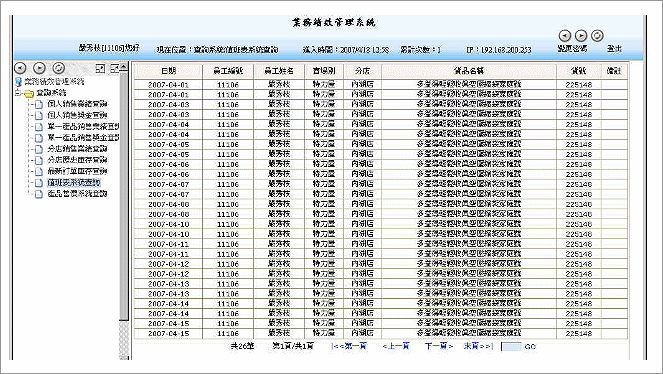This screenshot has height=374, width=663.
Task: Click the collapse-all icon above the tree
Action: click(115, 68)
